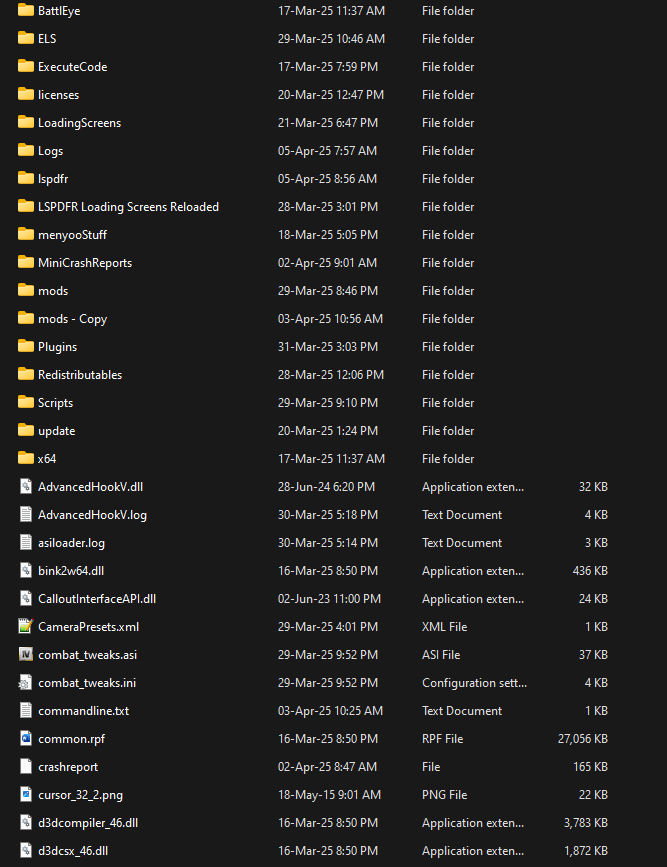Click the crashreport blank file icon

(25, 766)
